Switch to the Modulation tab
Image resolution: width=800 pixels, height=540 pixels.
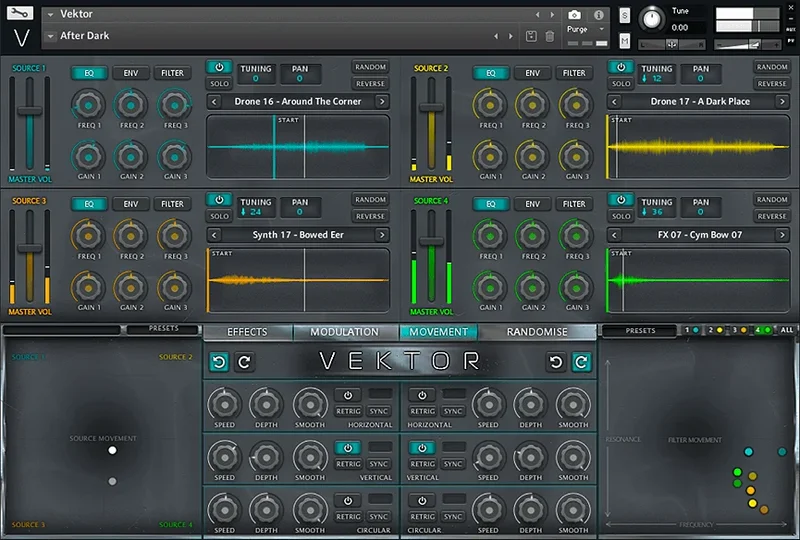[344, 332]
